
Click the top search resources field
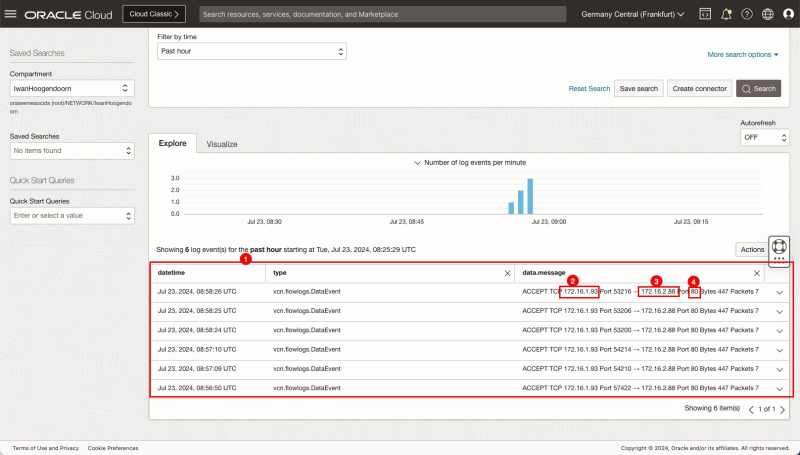pyautogui.click(x=380, y=15)
